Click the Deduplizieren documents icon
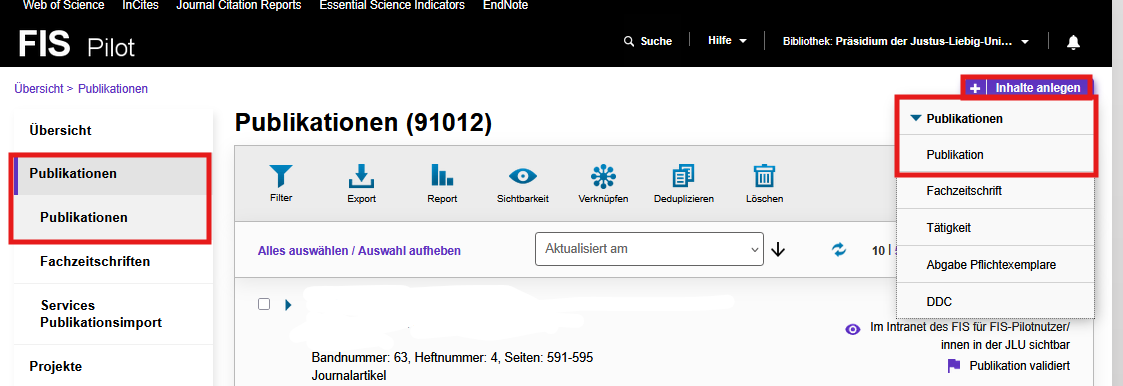Screen dimensions: 1123x386 tap(683, 176)
